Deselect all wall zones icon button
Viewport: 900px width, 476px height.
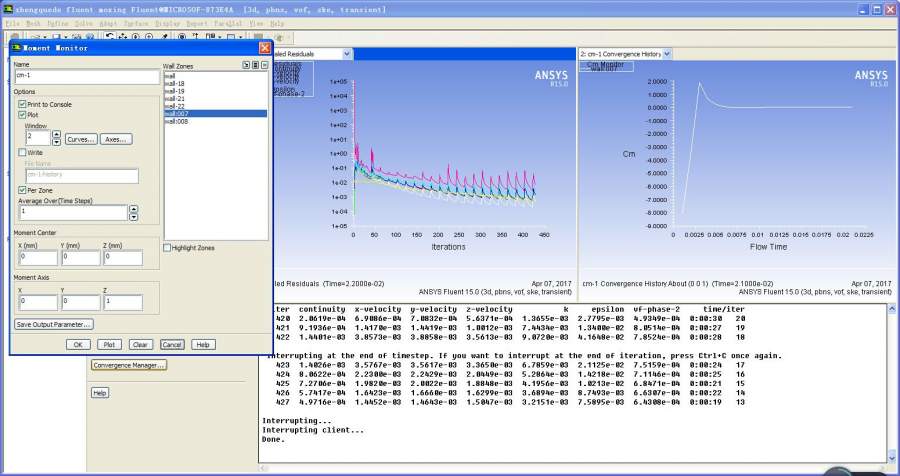click(x=265, y=65)
